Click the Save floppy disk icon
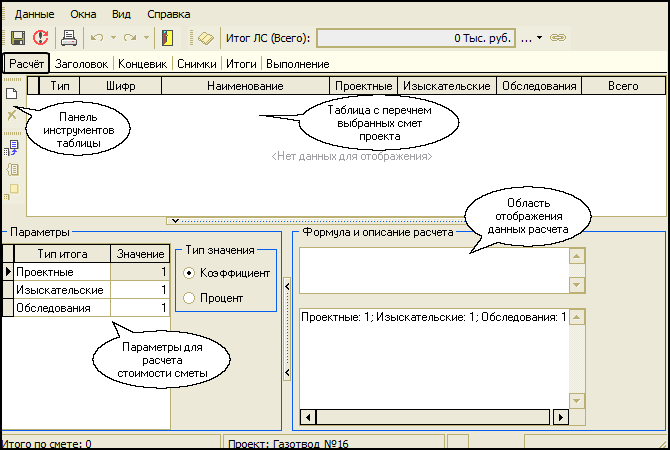The image size is (670, 450). tap(17, 38)
